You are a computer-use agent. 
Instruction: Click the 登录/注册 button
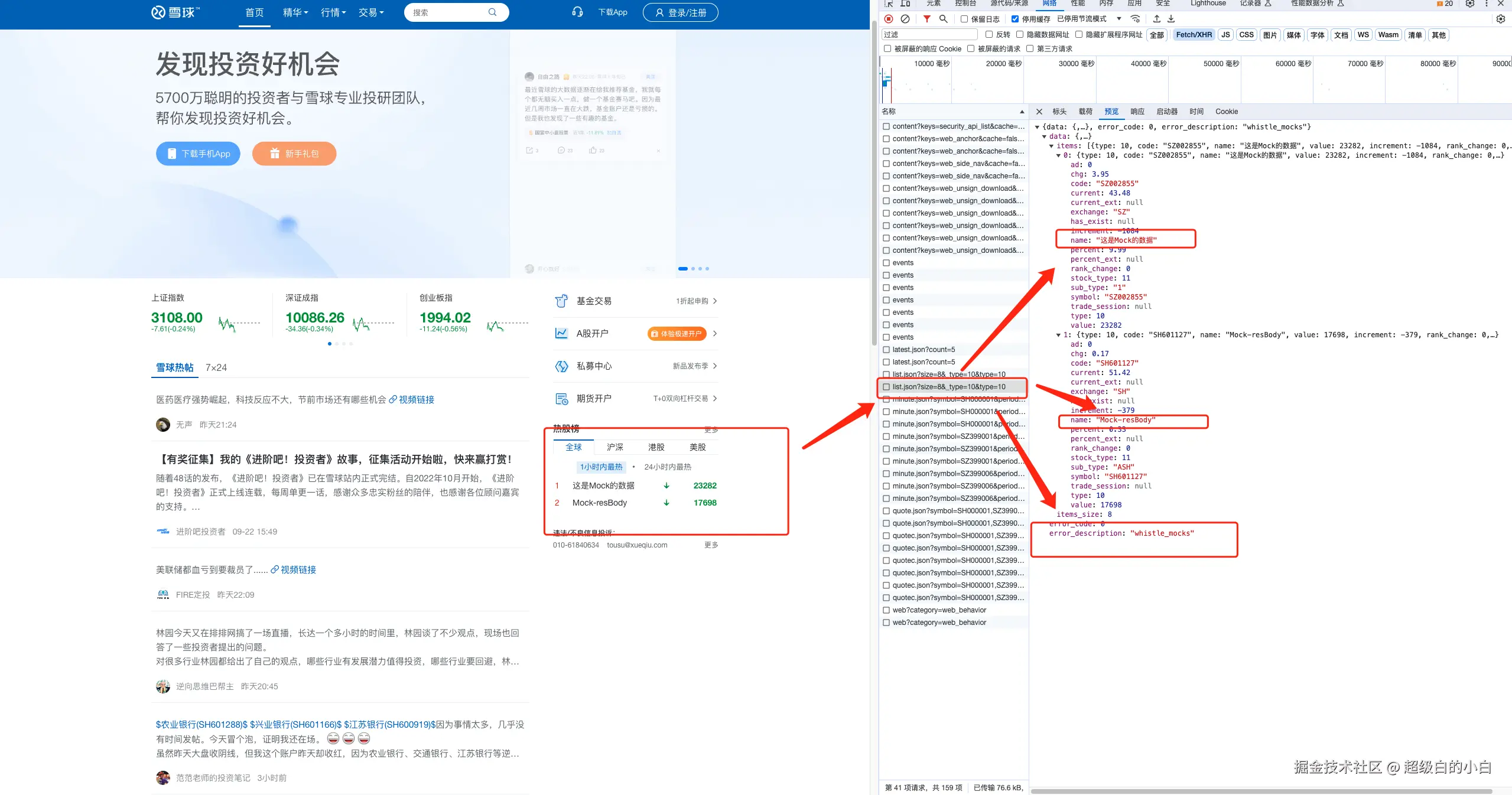[680, 12]
